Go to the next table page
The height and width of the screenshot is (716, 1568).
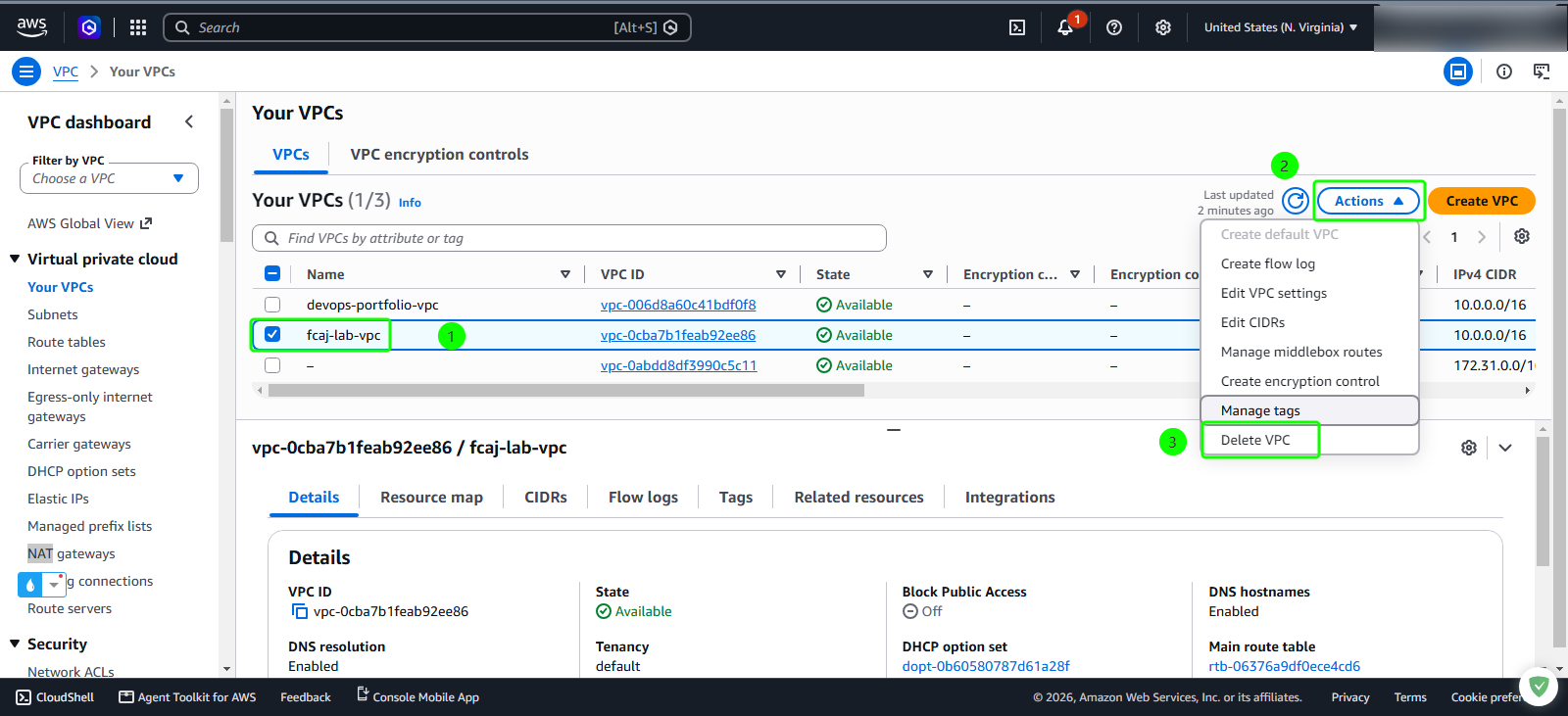point(1482,237)
